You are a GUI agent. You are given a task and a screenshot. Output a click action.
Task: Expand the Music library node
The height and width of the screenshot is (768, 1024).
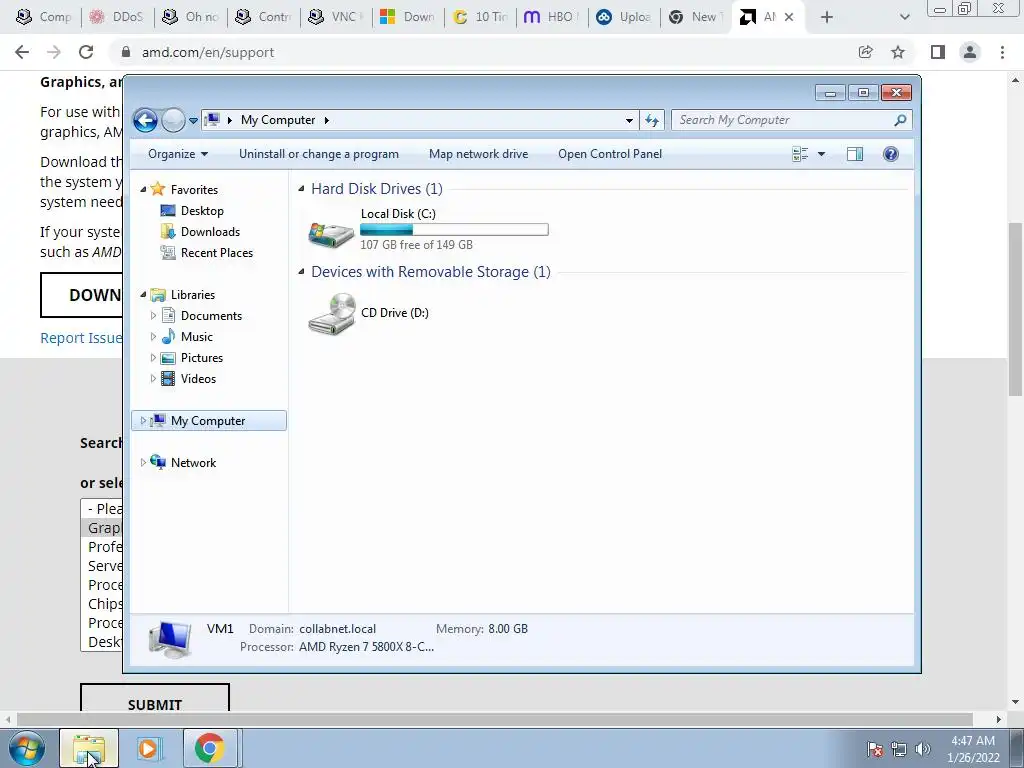pyautogui.click(x=153, y=336)
